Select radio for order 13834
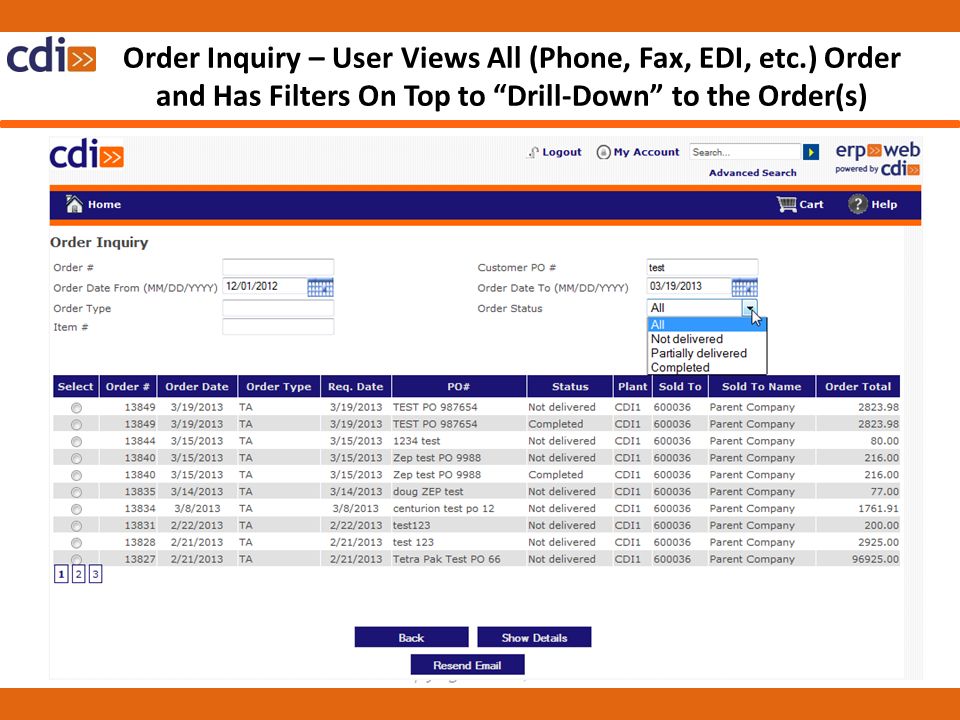The width and height of the screenshot is (960, 720). (76, 509)
